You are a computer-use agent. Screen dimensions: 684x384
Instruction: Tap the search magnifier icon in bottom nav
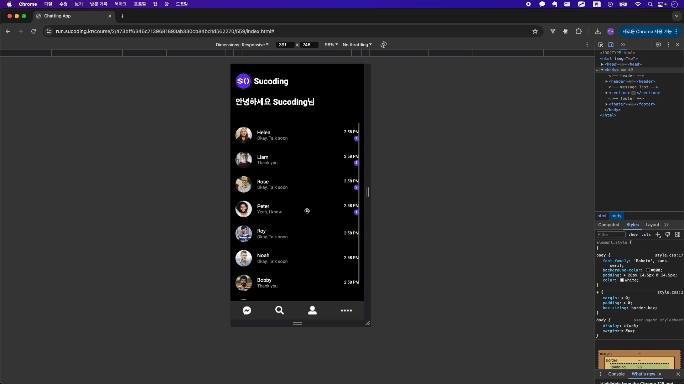coord(280,310)
